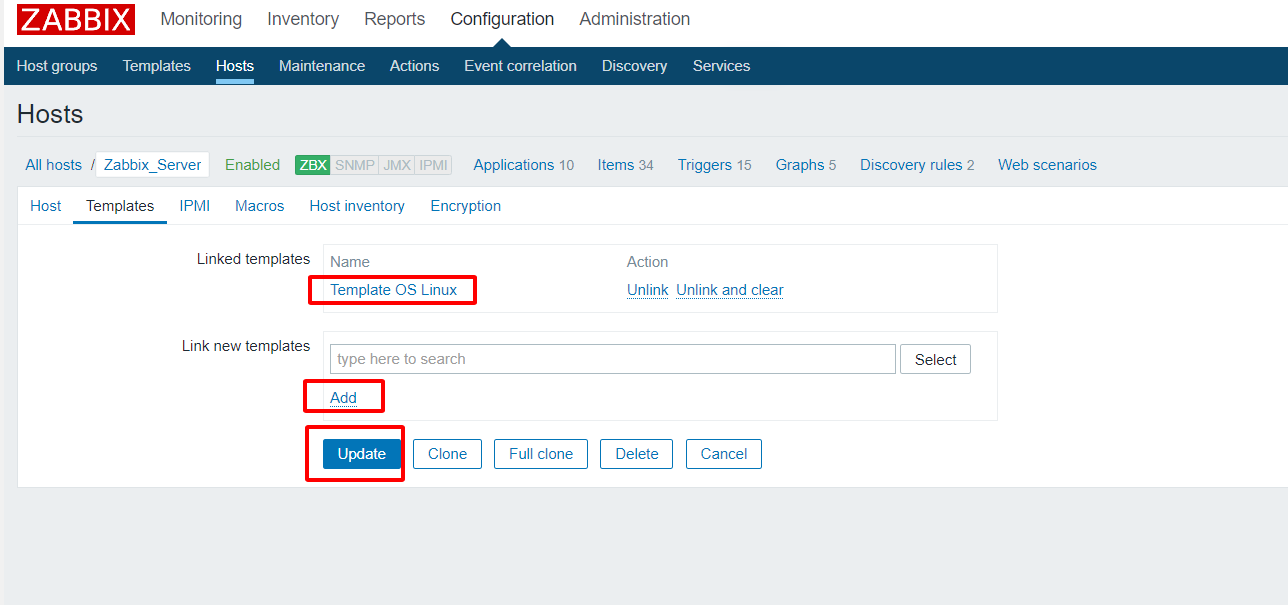1288x605 pixels.
Task: Open the Reports menu
Action: (395, 19)
